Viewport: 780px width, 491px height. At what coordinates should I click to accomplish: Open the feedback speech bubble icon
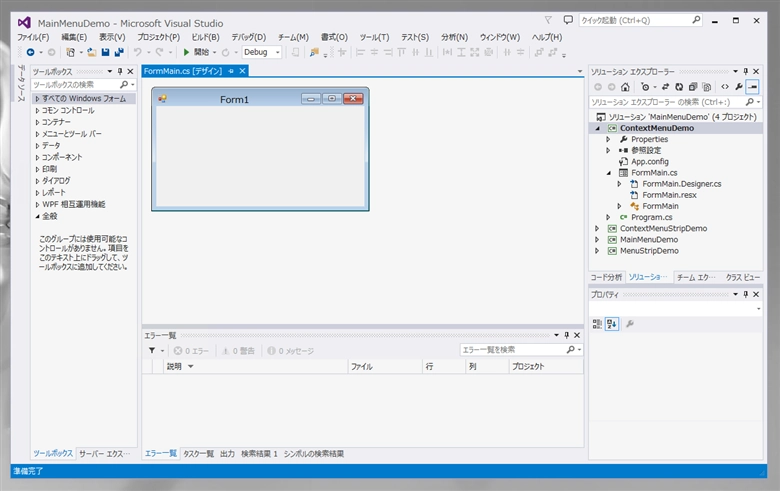click(568, 20)
